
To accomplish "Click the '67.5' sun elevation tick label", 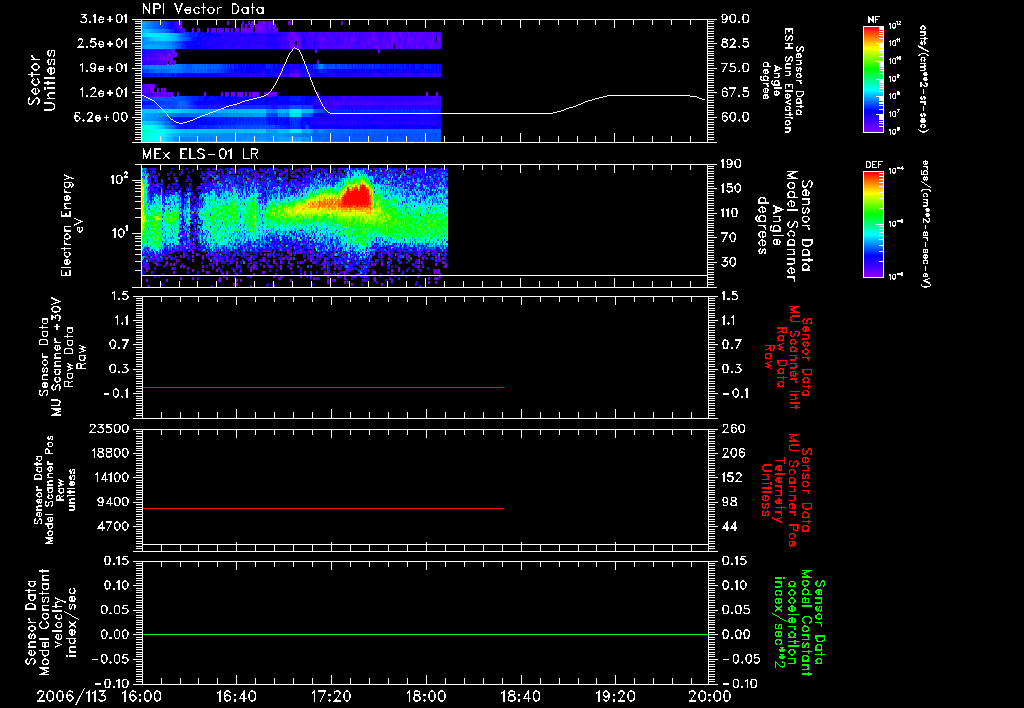I will [735, 93].
